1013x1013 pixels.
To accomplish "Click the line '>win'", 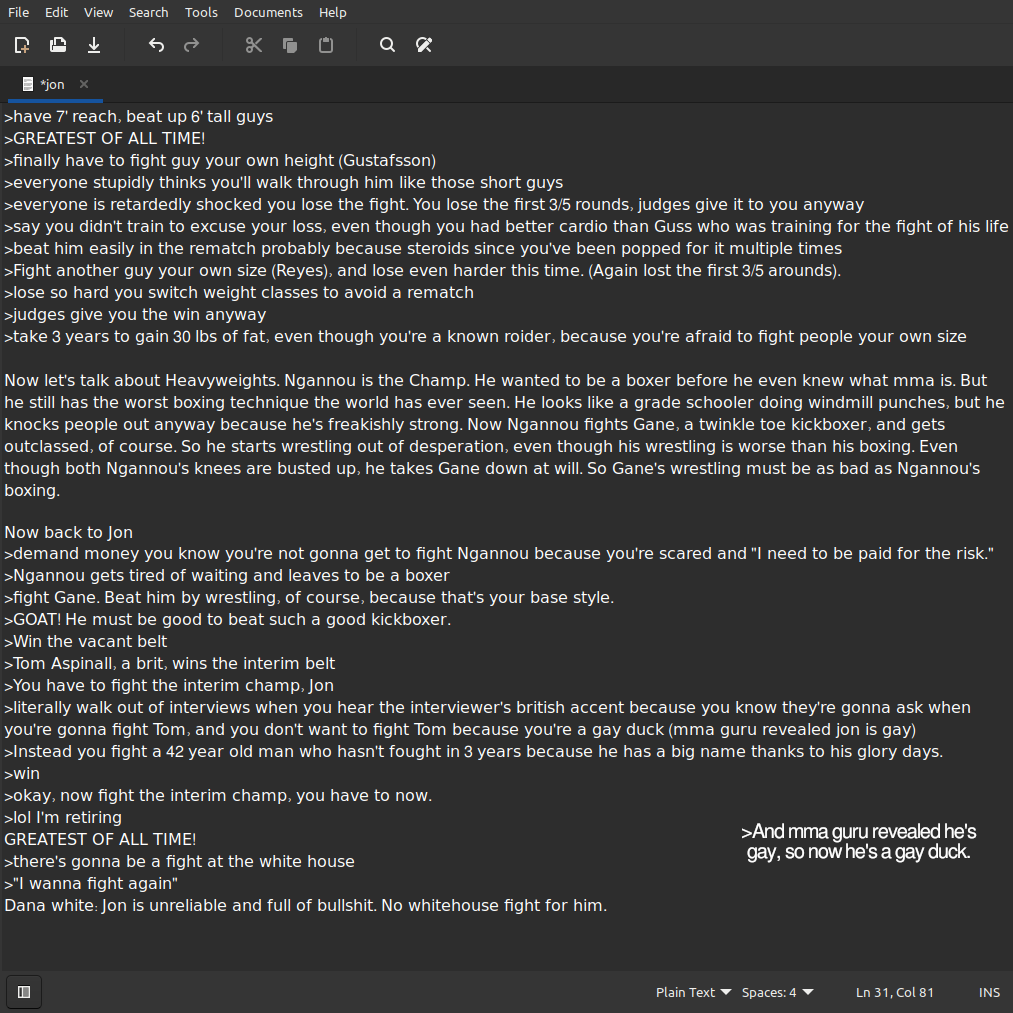I will pos(22,773).
